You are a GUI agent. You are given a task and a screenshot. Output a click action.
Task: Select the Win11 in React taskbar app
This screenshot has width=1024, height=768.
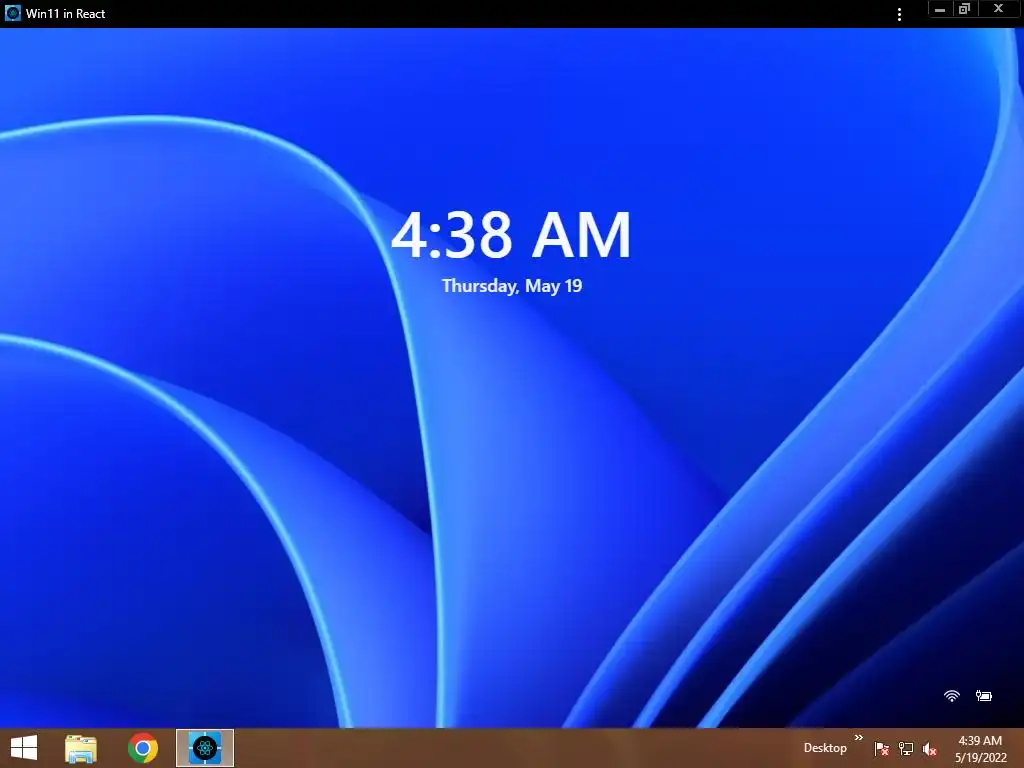point(205,748)
